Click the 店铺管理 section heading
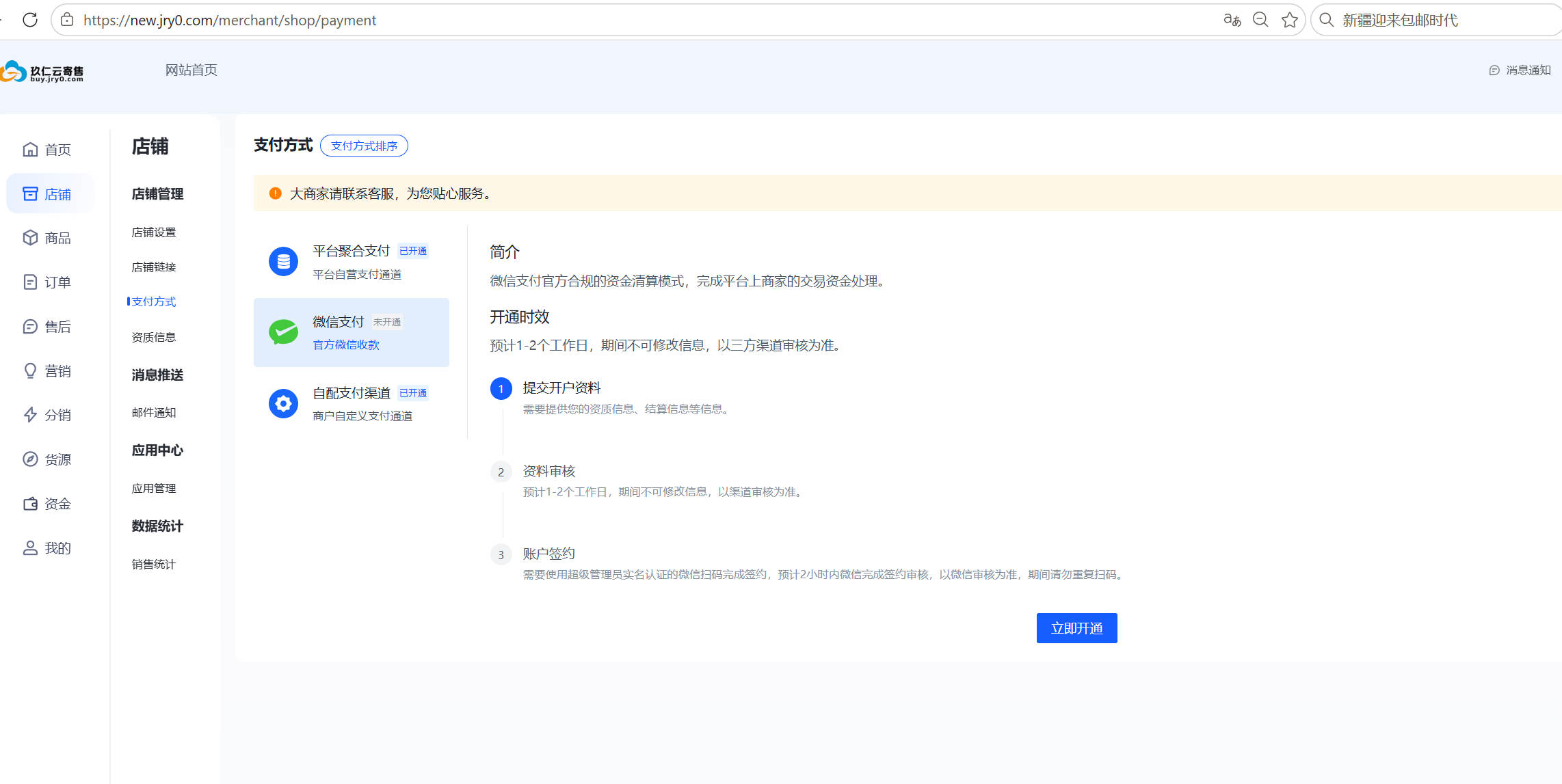The image size is (1562, 784). click(x=157, y=194)
